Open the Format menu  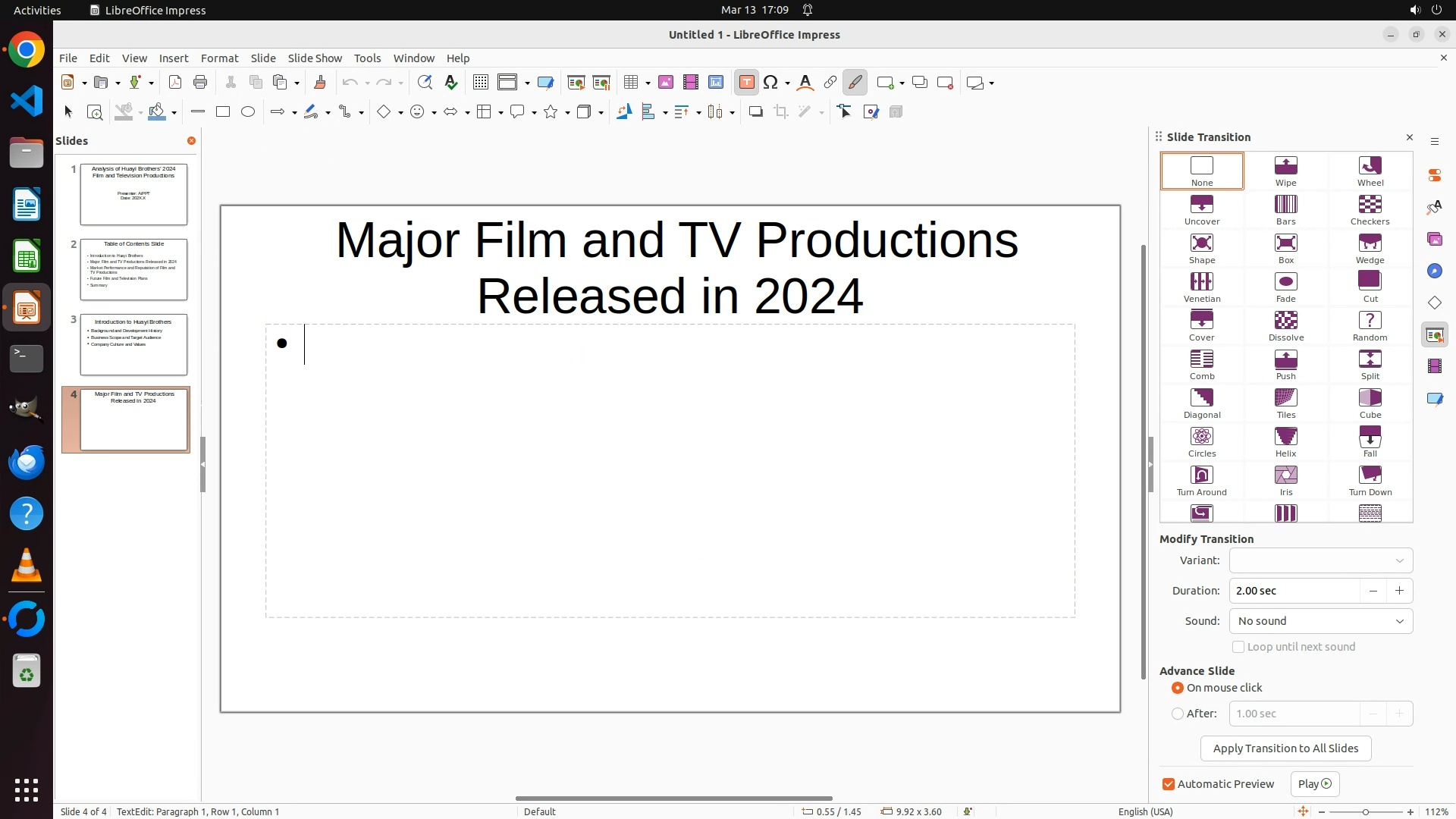point(219,58)
